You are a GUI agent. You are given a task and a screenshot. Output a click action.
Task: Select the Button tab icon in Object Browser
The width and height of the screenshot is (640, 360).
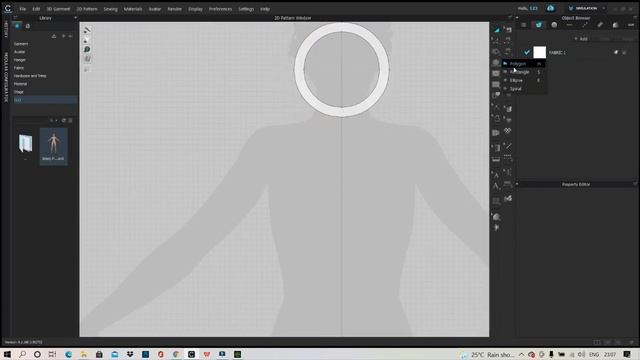click(x=554, y=25)
